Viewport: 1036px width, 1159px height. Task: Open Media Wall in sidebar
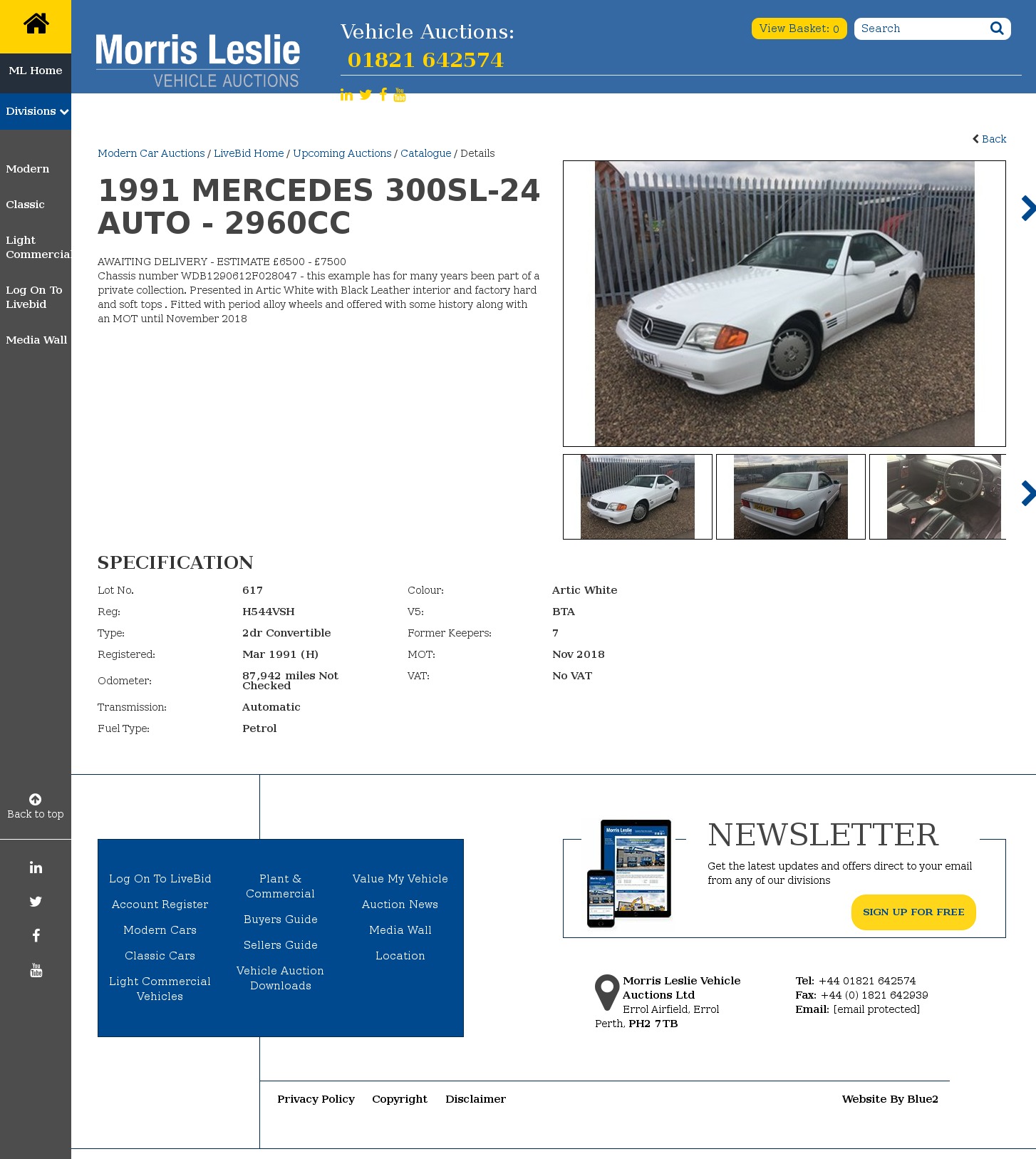pos(36,340)
